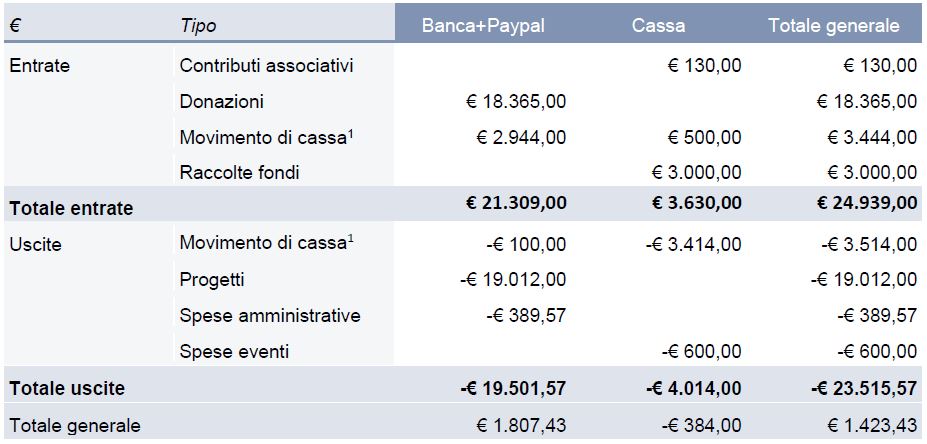This screenshot has width=927, height=444.
Task: Select the Progetti row label
Action: 212,279
